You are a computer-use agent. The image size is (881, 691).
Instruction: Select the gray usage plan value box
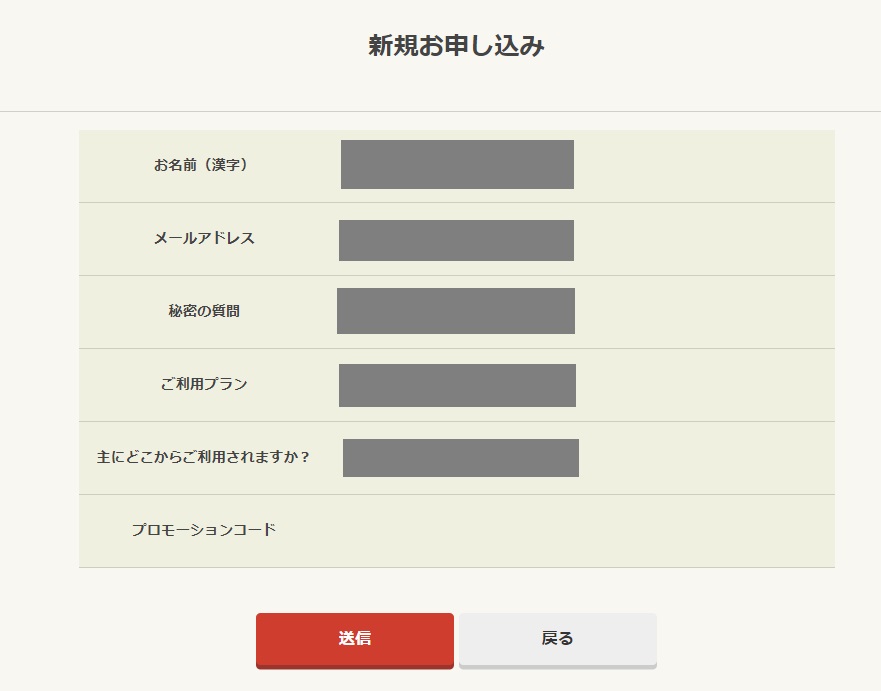pyautogui.click(x=457, y=385)
